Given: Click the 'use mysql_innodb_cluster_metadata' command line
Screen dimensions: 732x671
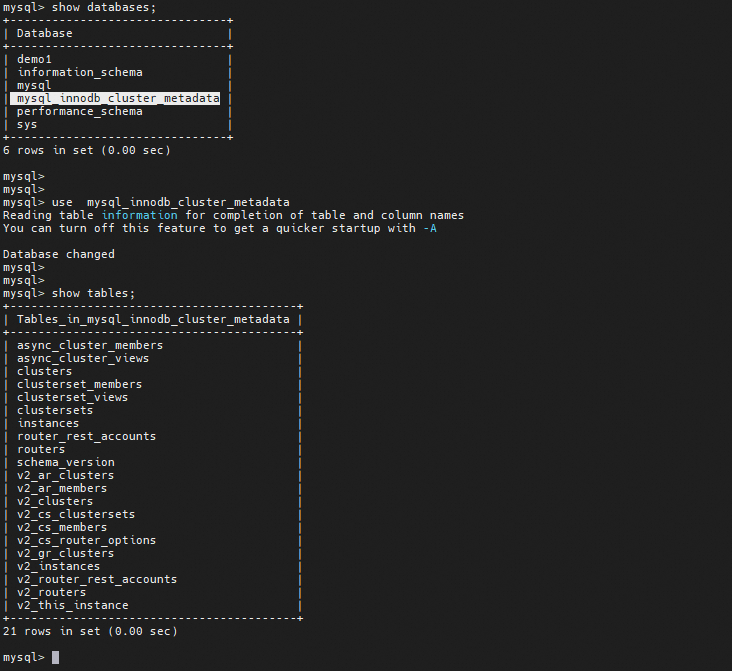Looking at the screenshot, I should [x=170, y=202].
